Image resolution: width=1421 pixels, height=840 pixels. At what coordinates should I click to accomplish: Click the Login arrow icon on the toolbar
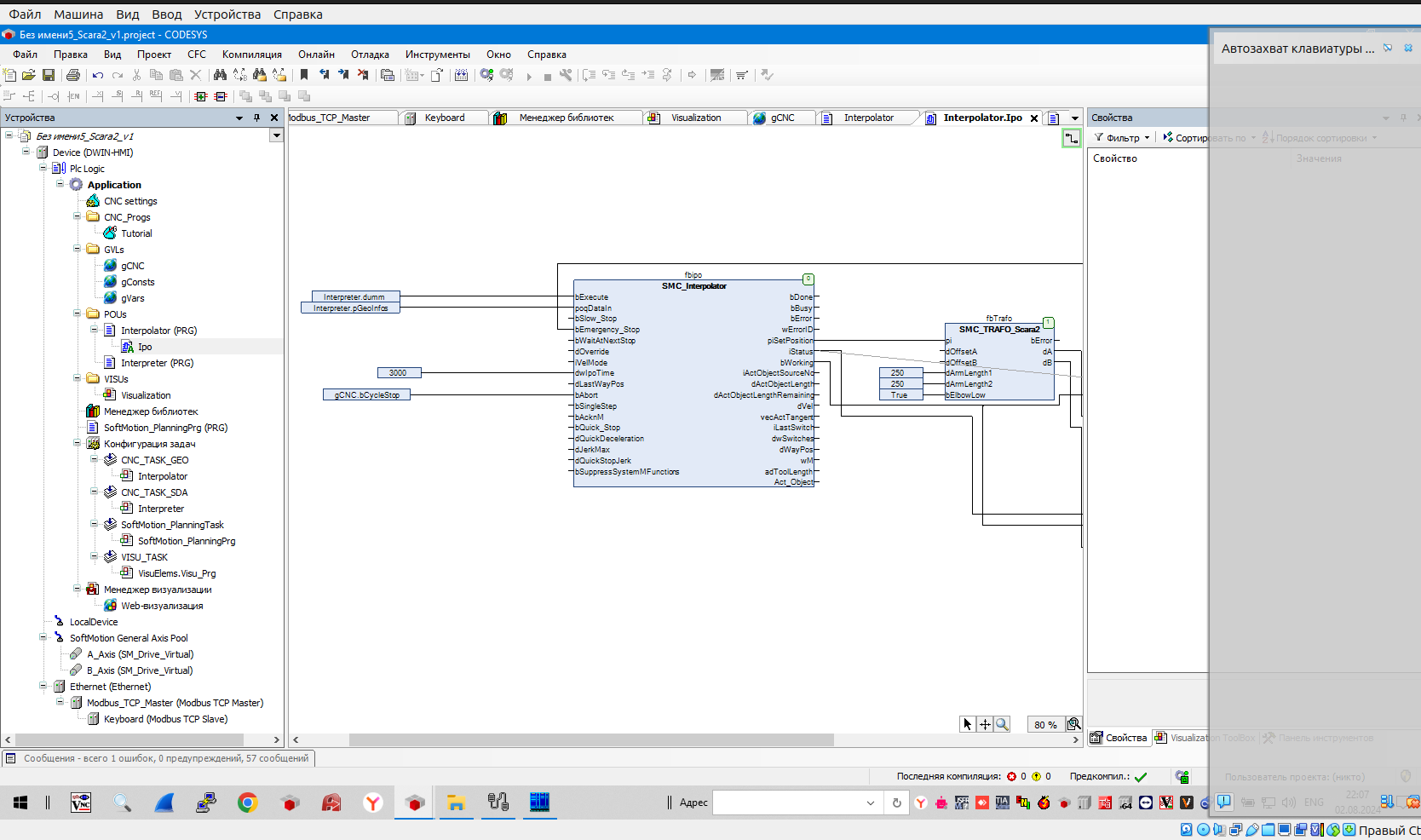692,75
